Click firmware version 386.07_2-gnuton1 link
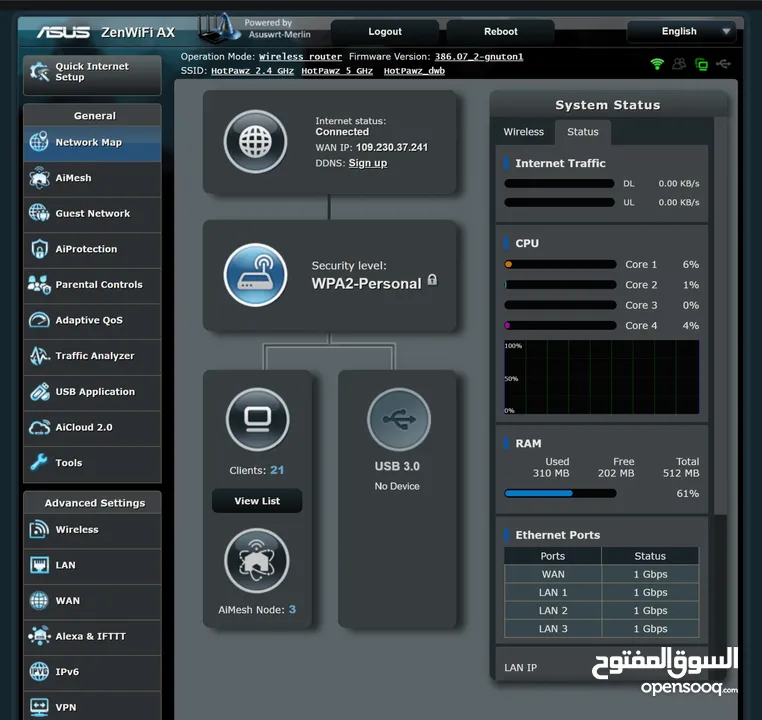This screenshot has height=720, width=762. pos(479,56)
